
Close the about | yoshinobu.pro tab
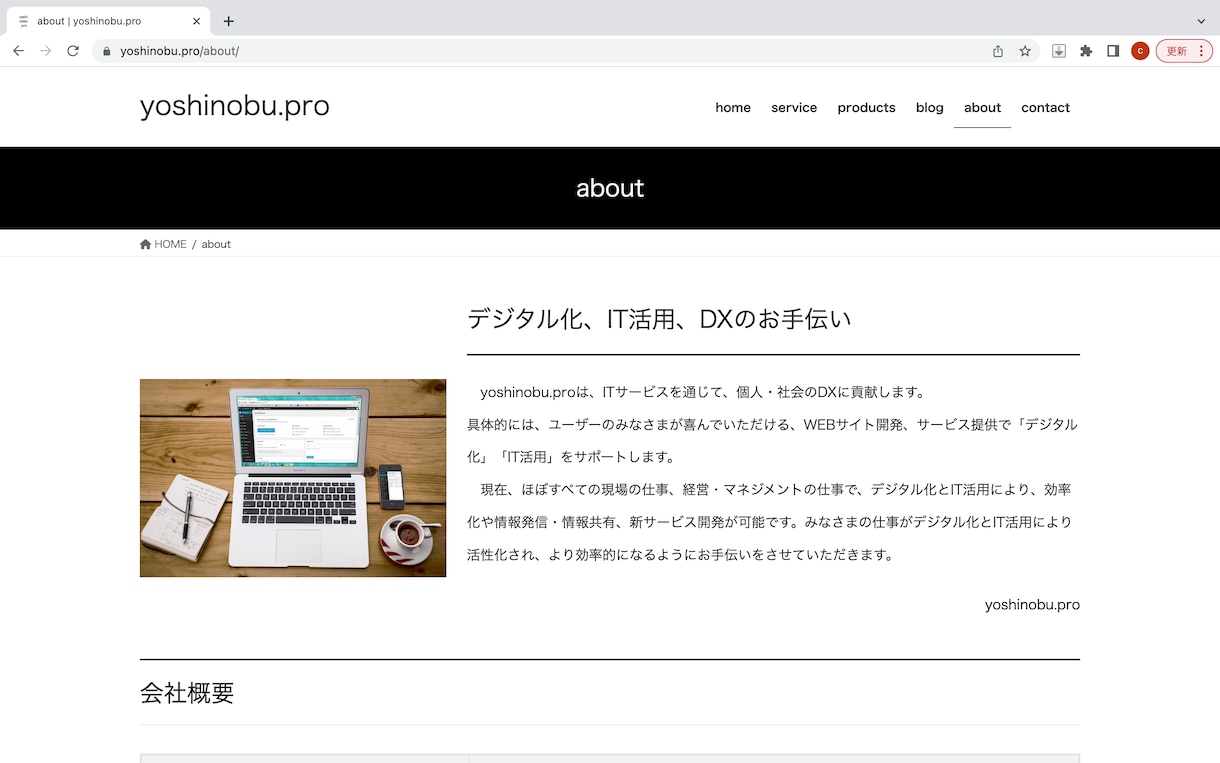pos(197,21)
